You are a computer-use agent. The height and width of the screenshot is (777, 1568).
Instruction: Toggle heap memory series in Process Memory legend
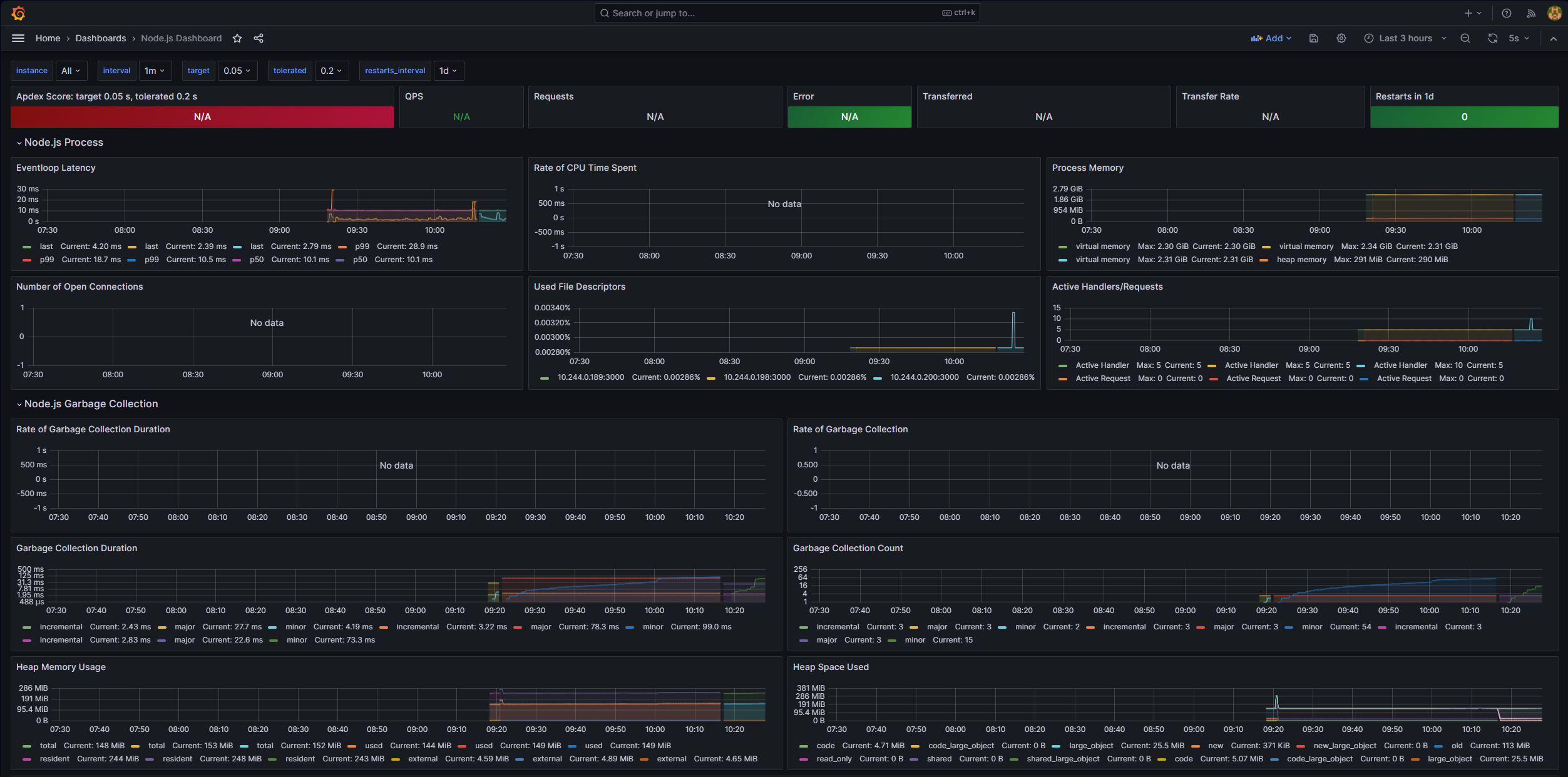coord(1301,260)
